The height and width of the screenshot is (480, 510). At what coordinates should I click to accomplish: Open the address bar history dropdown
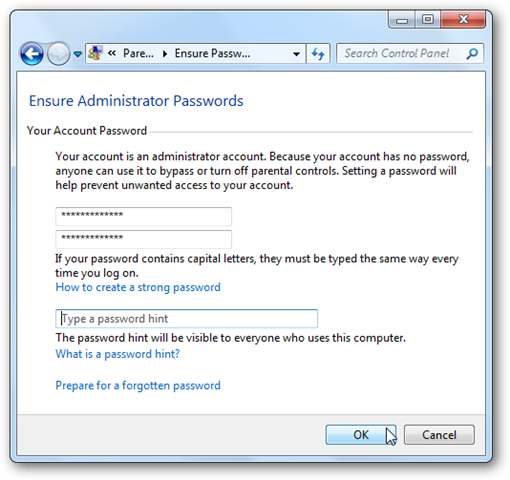[x=296, y=54]
